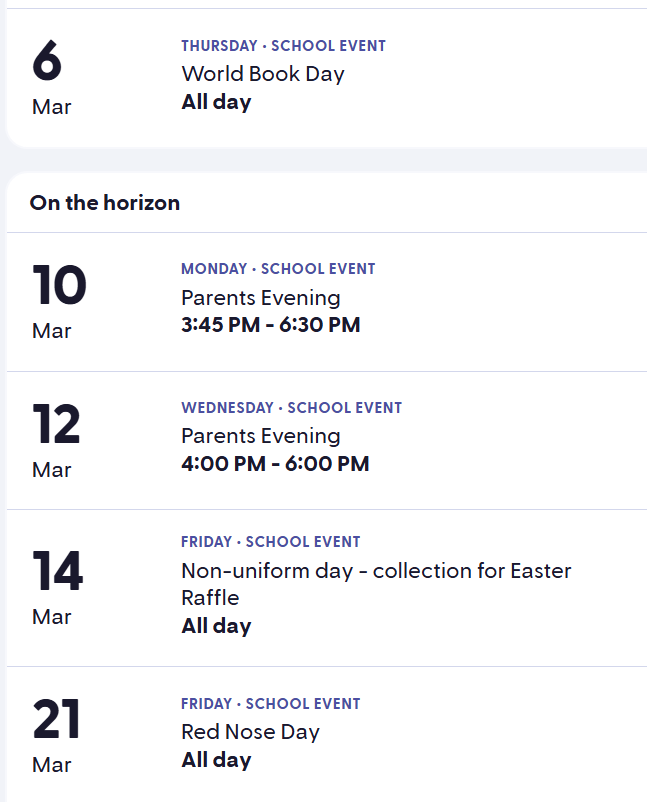
Task: Click the date number 12
Action: [x=56, y=425]
